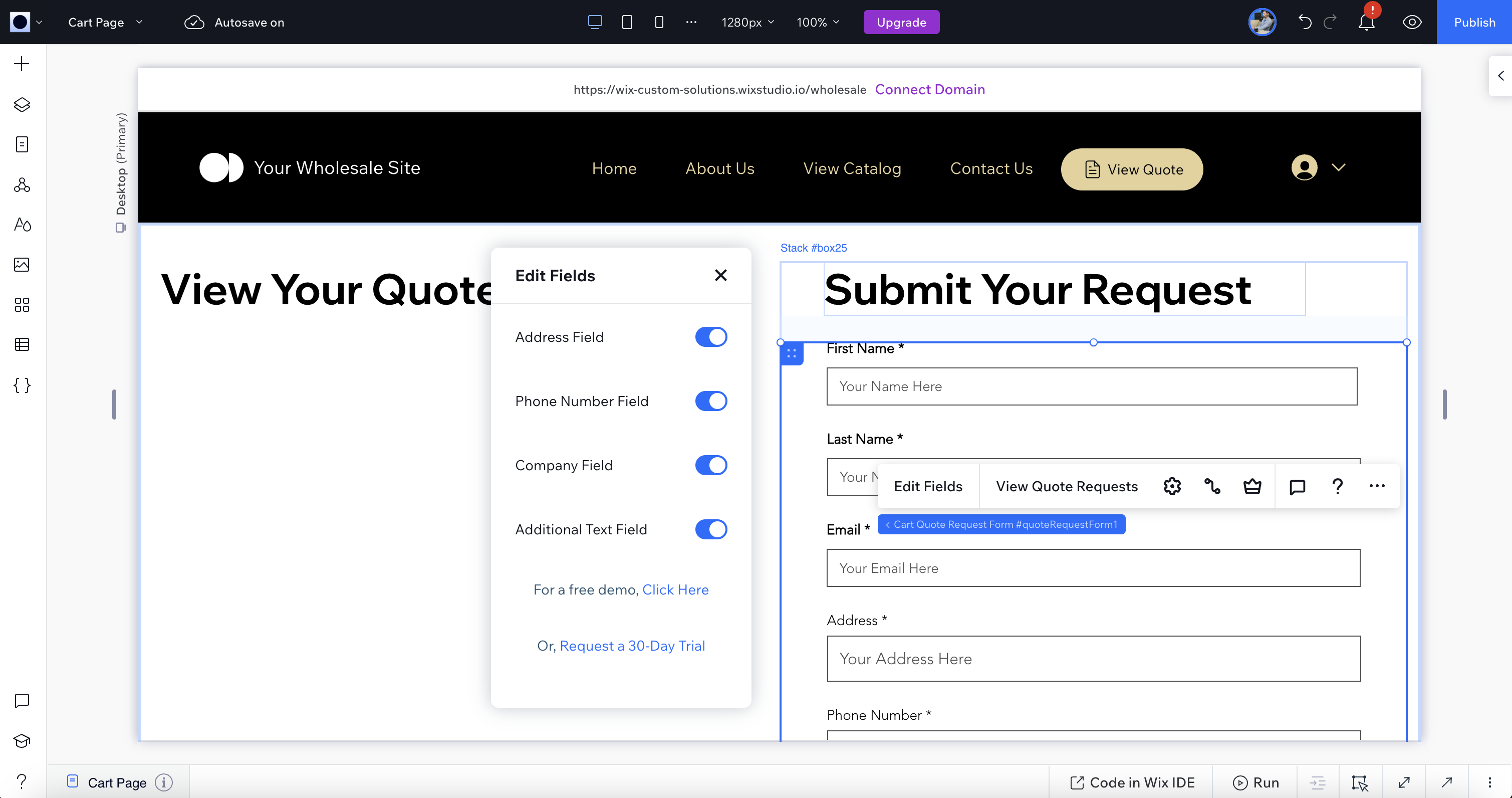This screenshot has height=798, width=1512.
Task: Select the Cart Quote Request Form breadcrumb label
Action: pyautogui.click(x=1001, y=524)
